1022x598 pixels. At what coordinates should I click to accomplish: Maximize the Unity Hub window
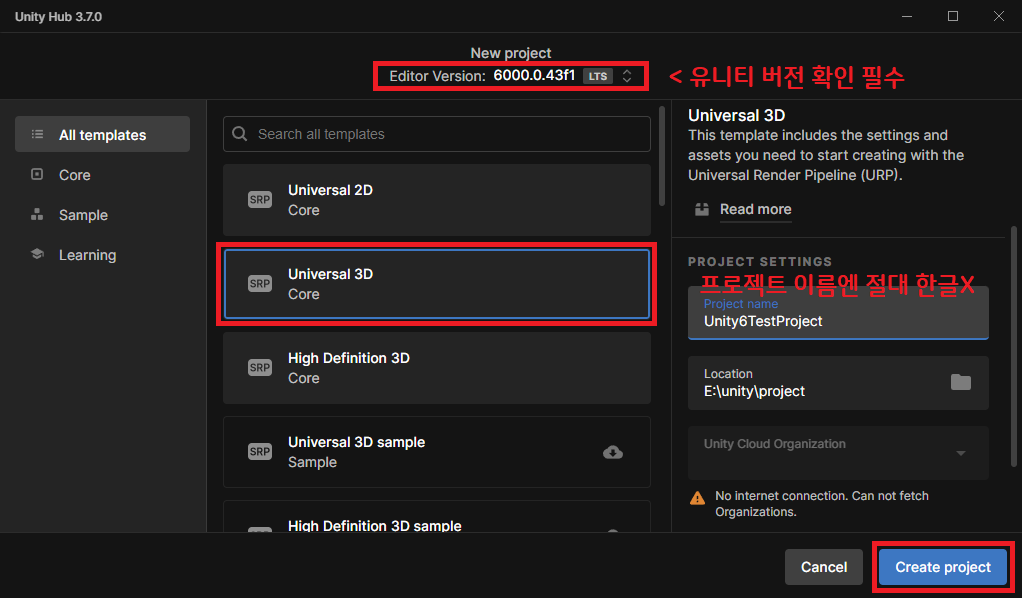(953, 16)
